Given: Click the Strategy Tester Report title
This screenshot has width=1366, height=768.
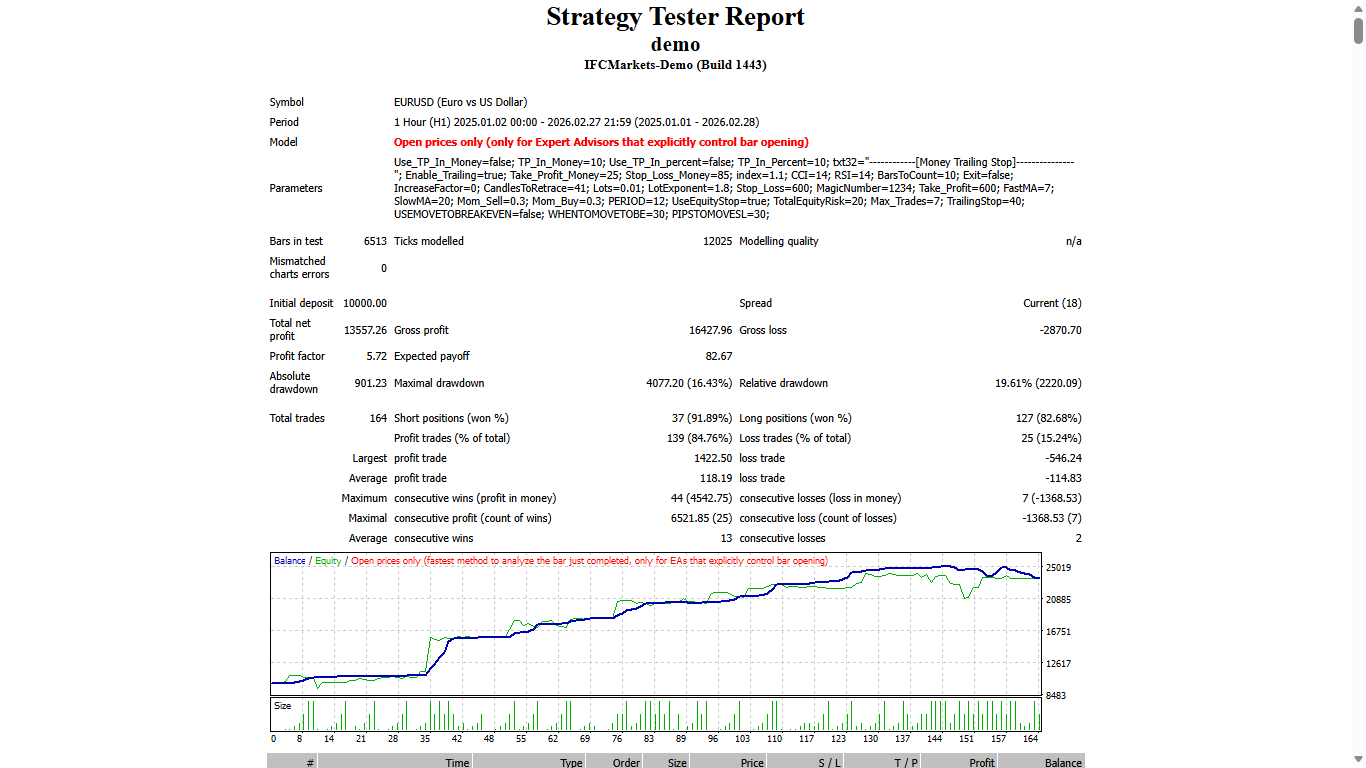Looking at the screenshot, I should (x=675, y=17).
